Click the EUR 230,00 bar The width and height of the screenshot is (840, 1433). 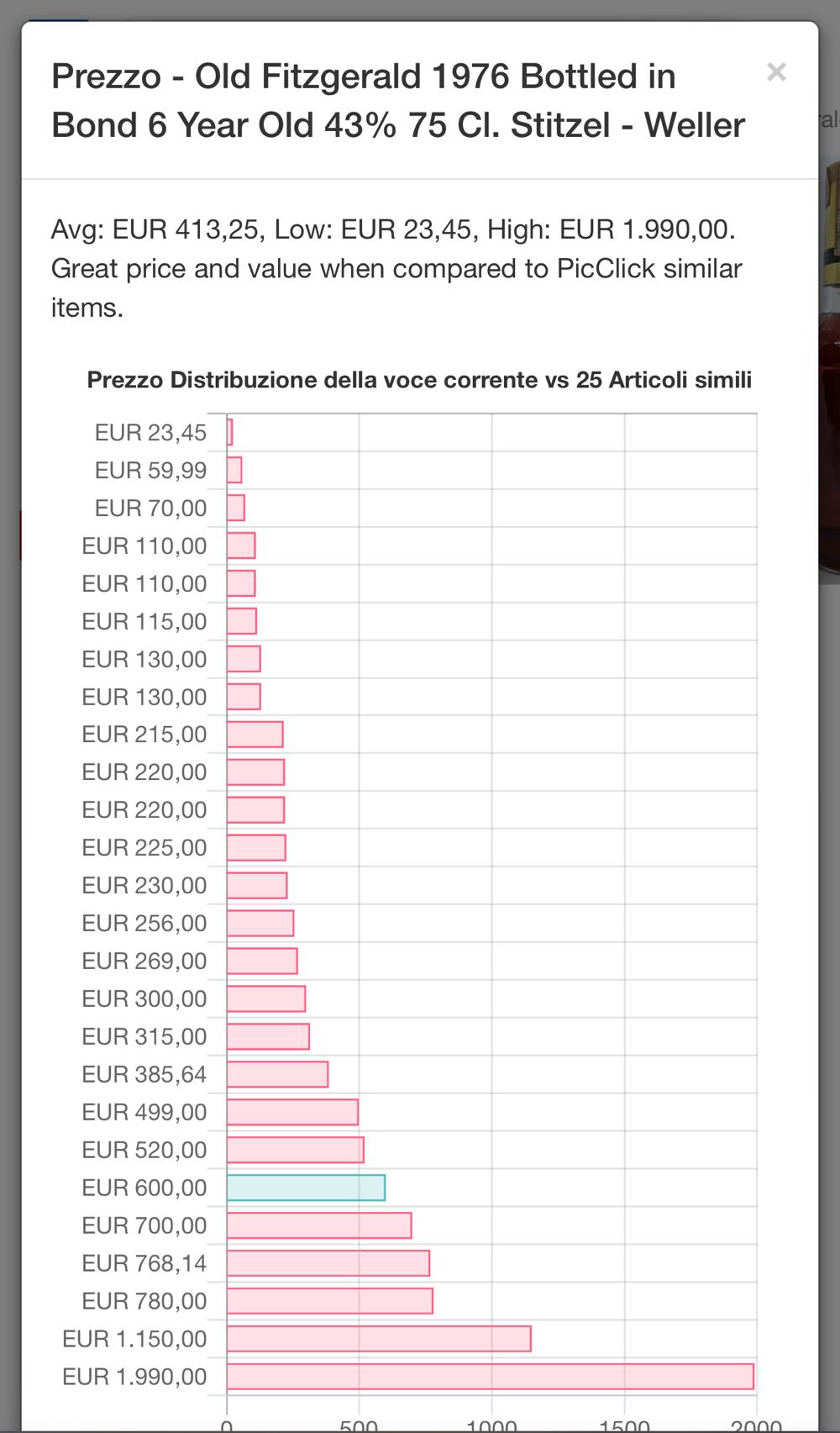click(257, 885)
